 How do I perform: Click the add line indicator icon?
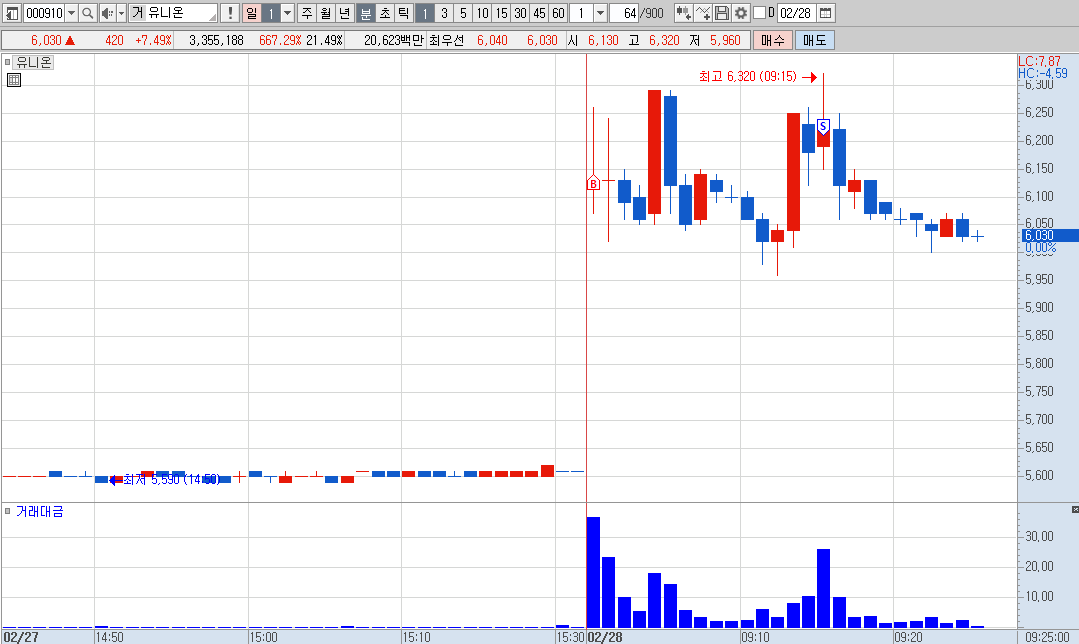pos(703,13)
